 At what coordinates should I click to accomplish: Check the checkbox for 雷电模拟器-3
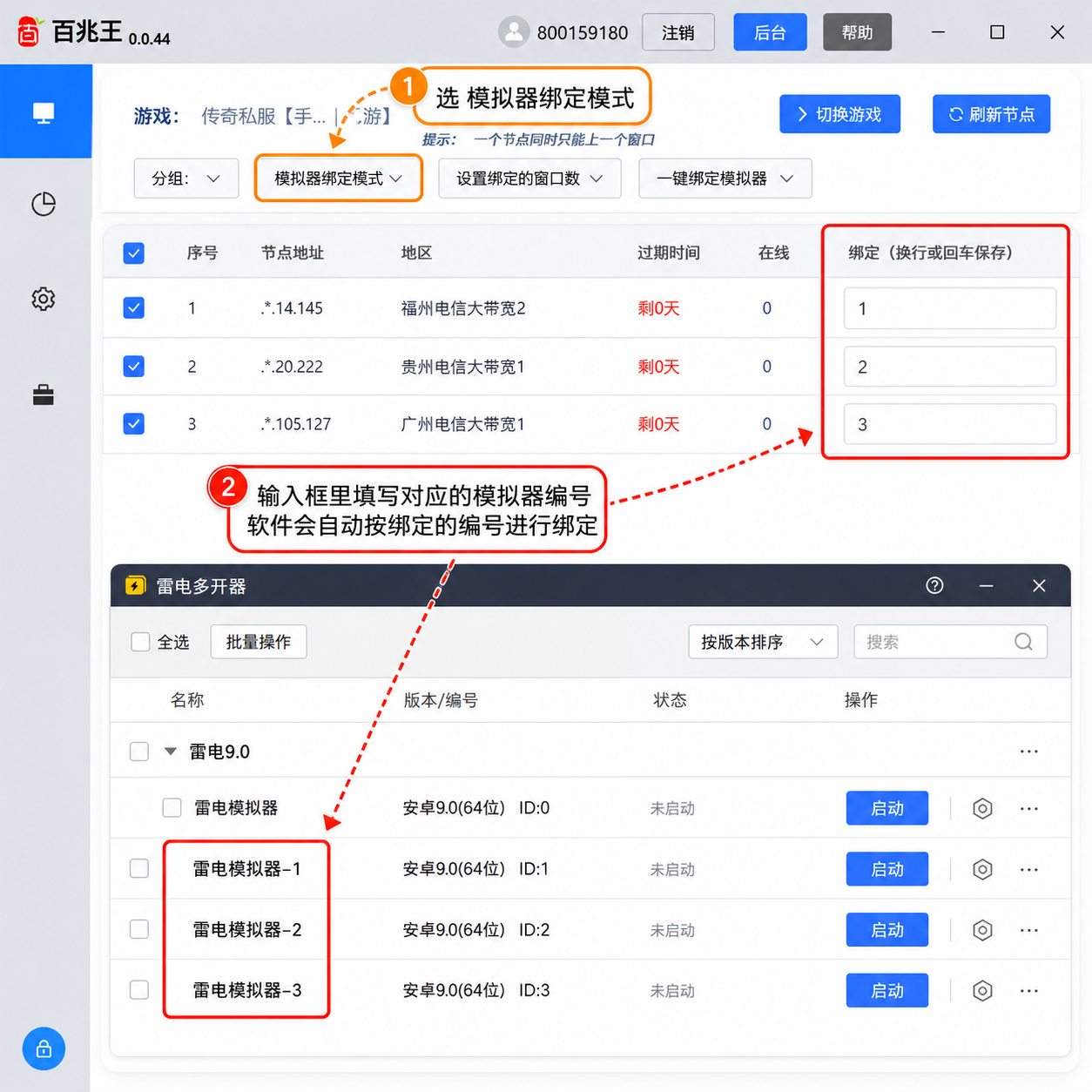(x=139, y=991)
